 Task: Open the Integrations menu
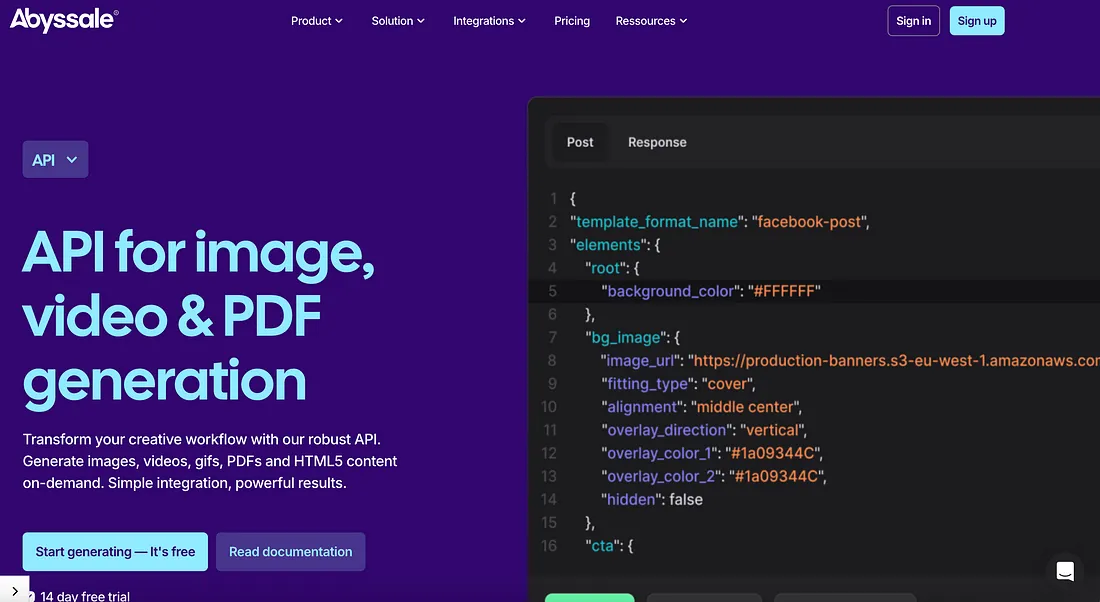click(x=489, y=21)
